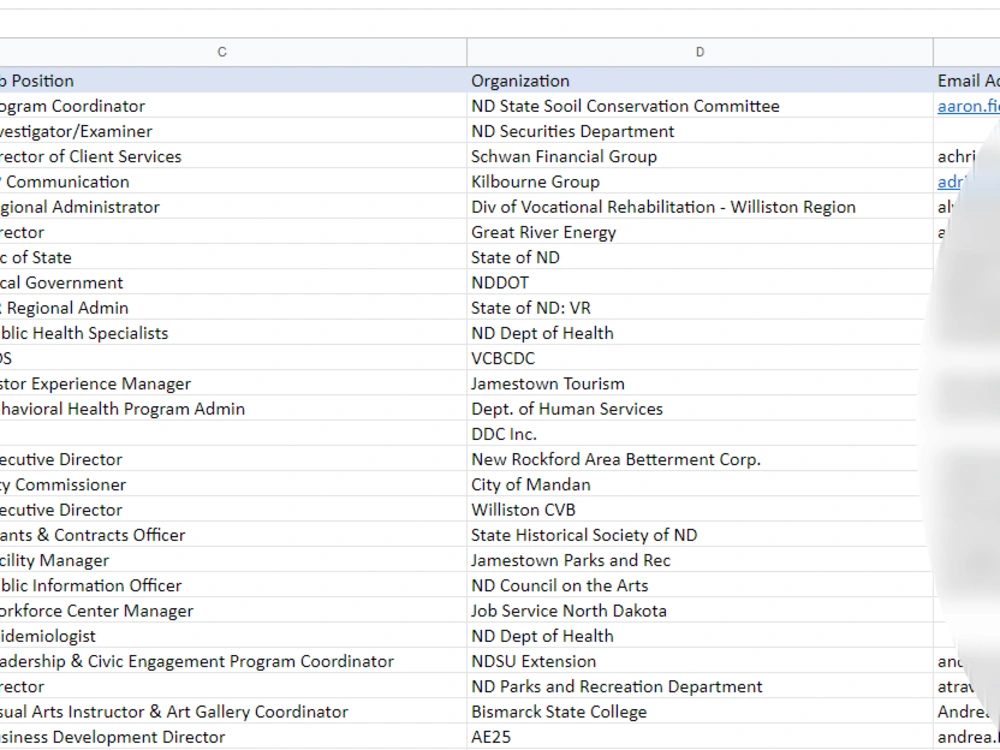Select Workforce Center Manager cell

pos(233,611)
